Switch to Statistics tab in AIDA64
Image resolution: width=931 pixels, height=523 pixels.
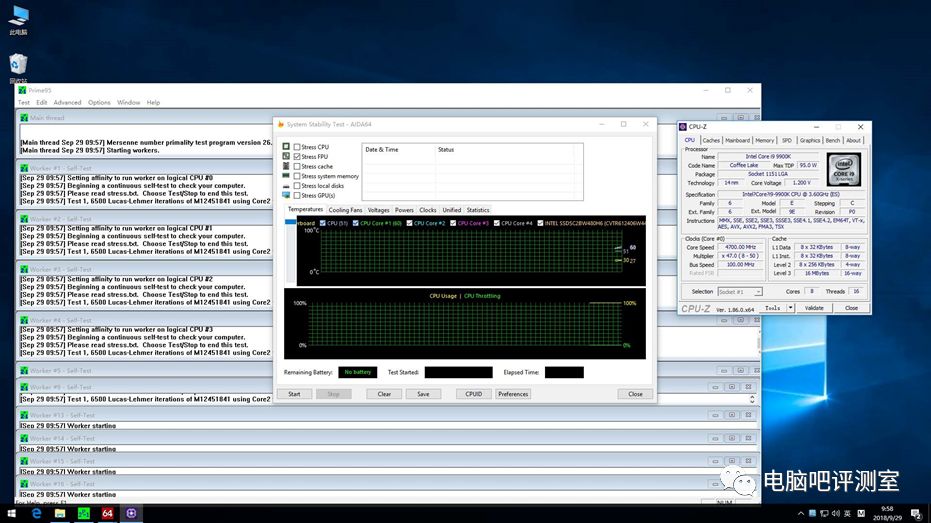pos(477,210)
